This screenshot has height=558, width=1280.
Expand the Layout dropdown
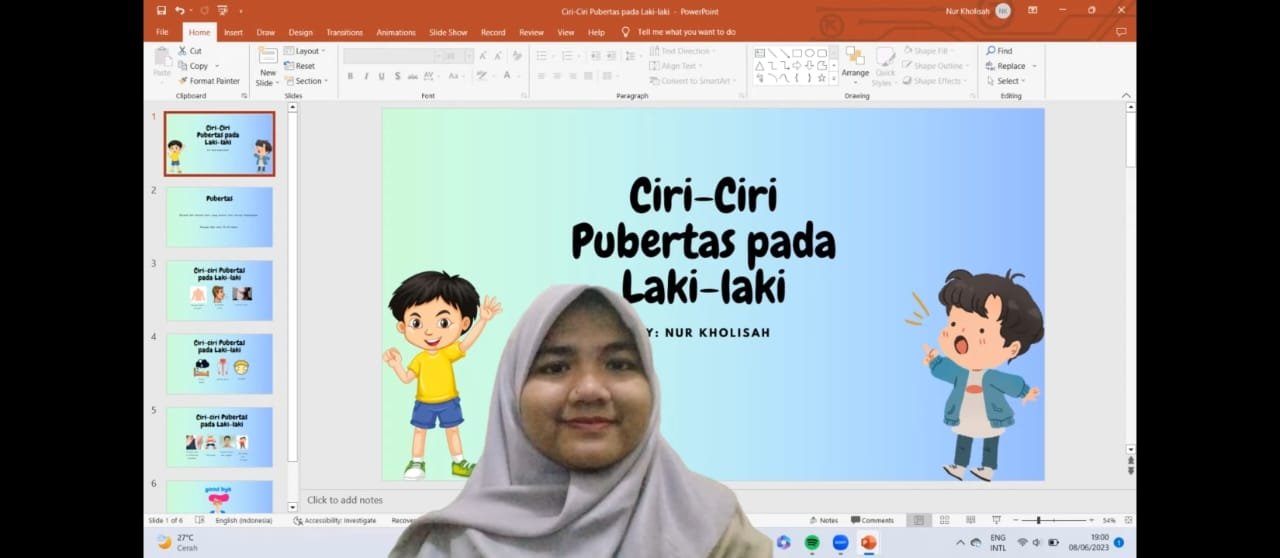tap(305, 51)
